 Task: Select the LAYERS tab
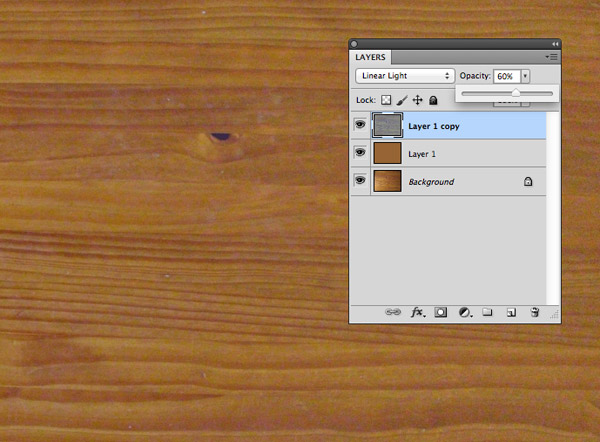pos(371,58)
